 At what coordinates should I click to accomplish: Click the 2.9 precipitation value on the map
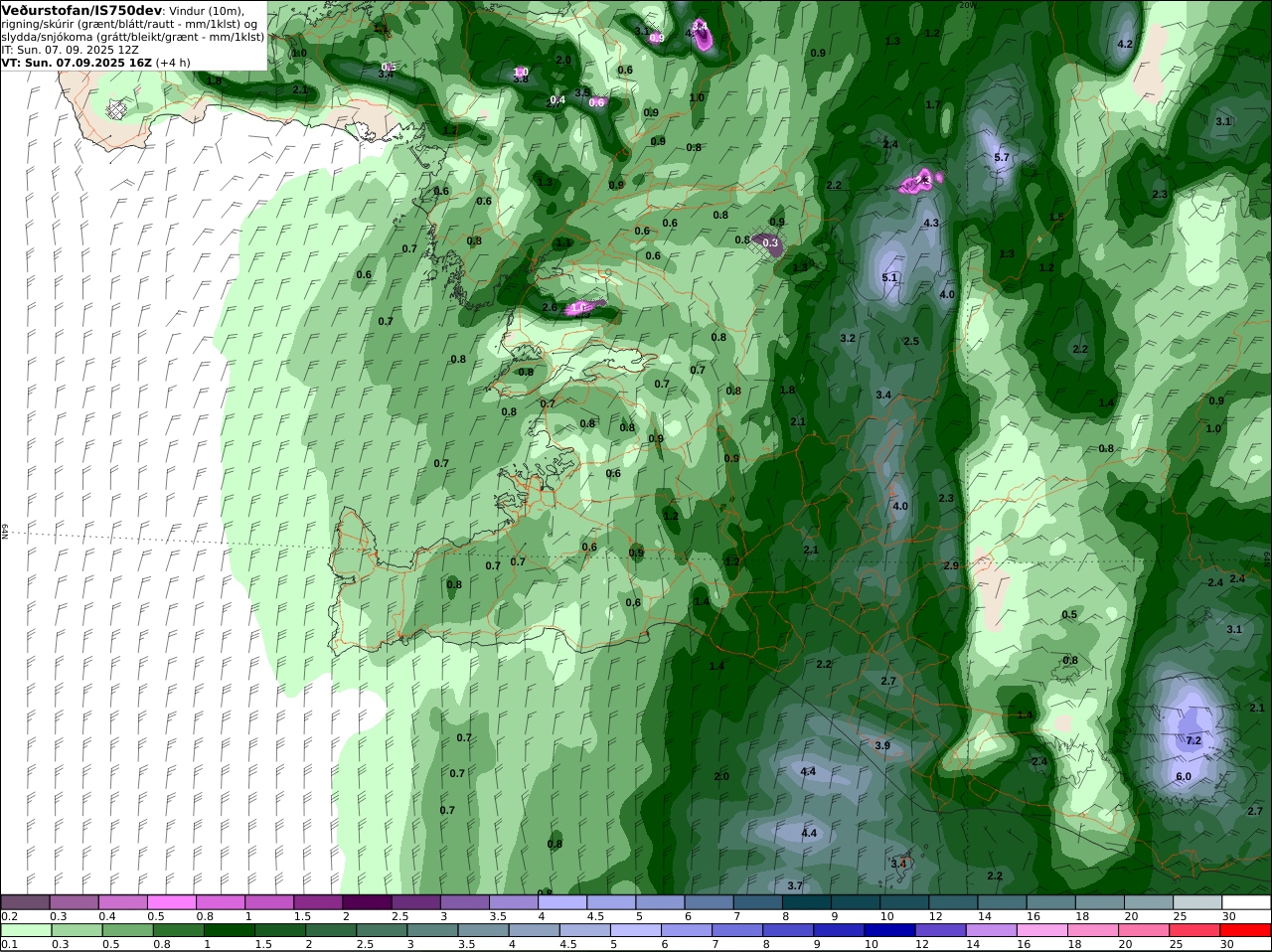(x=951, y=565)
